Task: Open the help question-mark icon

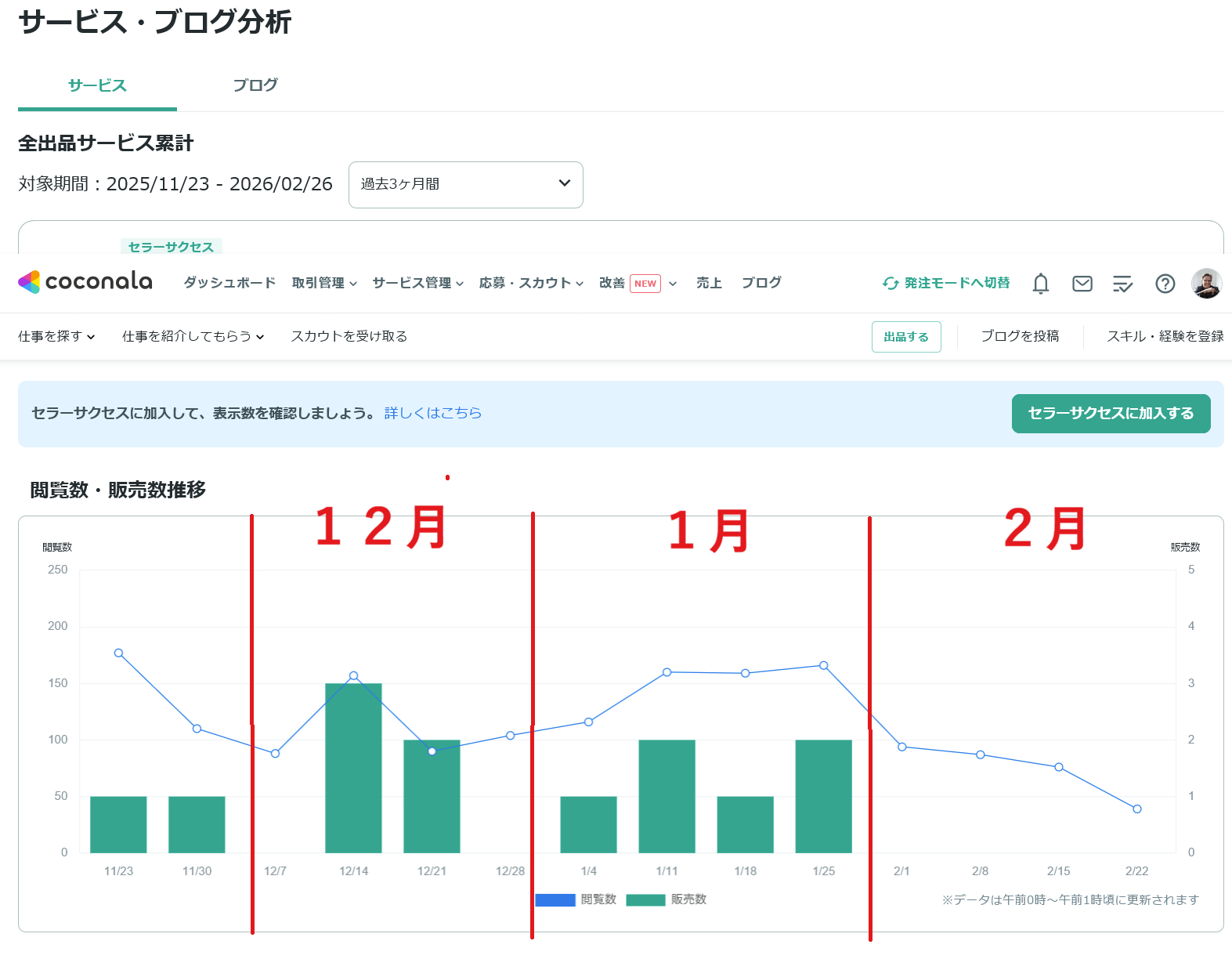Action: pos(1165,284)
